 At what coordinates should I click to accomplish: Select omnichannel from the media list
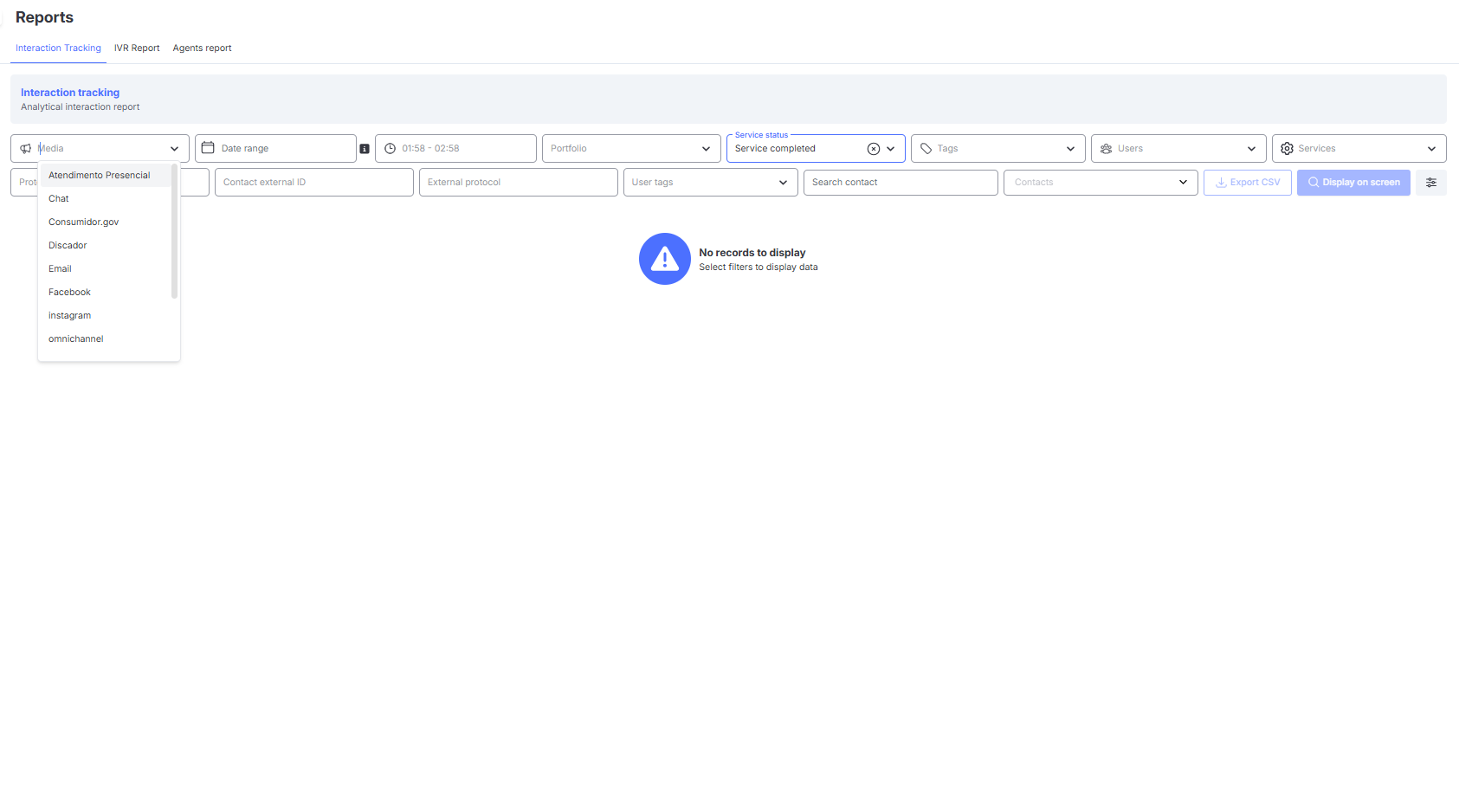[x=106, y=338]
